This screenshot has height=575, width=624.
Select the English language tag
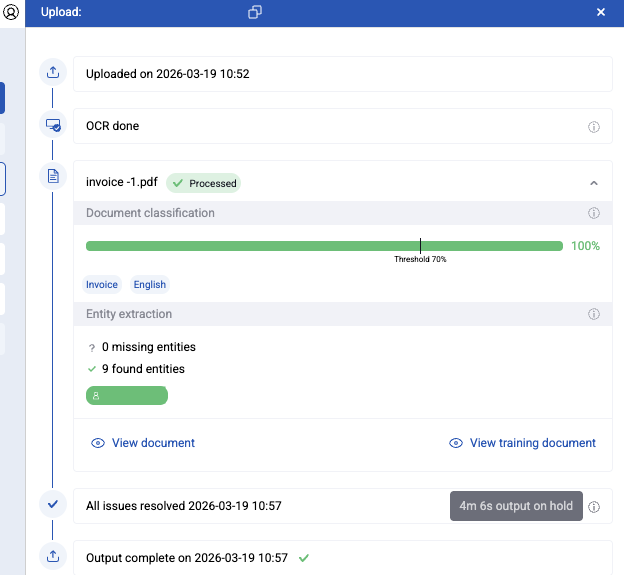pyautogui.click(x=150, y=285)
